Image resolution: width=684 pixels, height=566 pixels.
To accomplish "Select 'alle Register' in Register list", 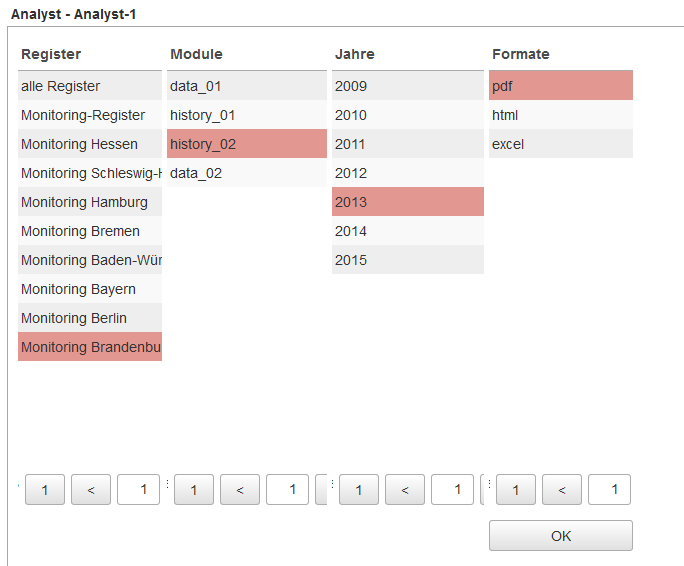I will coord(89,86).
